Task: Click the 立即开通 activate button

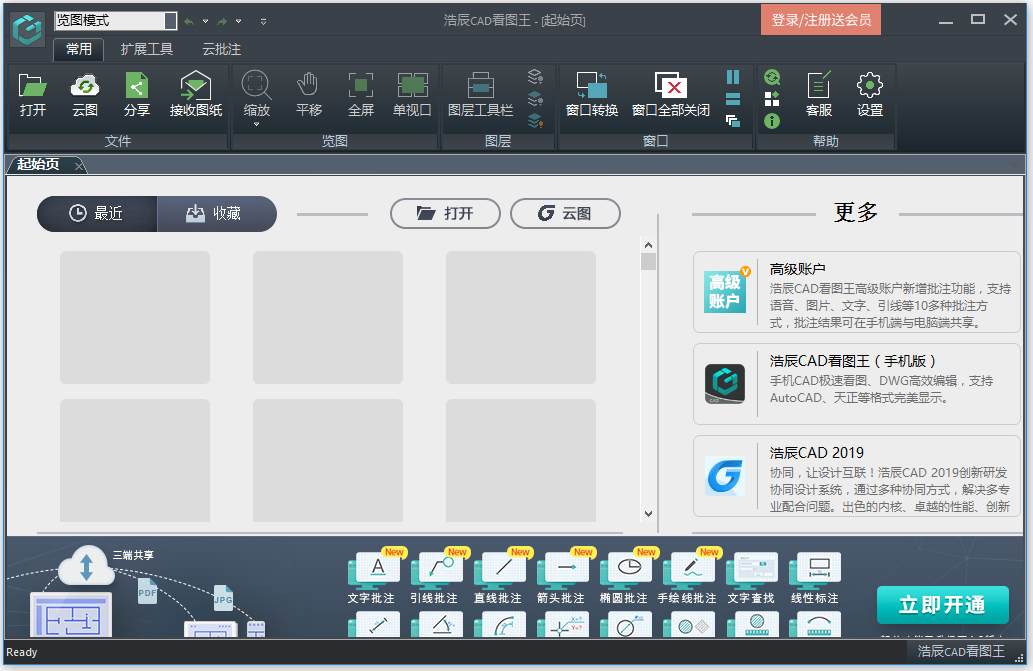Action: tap(941, 605)
